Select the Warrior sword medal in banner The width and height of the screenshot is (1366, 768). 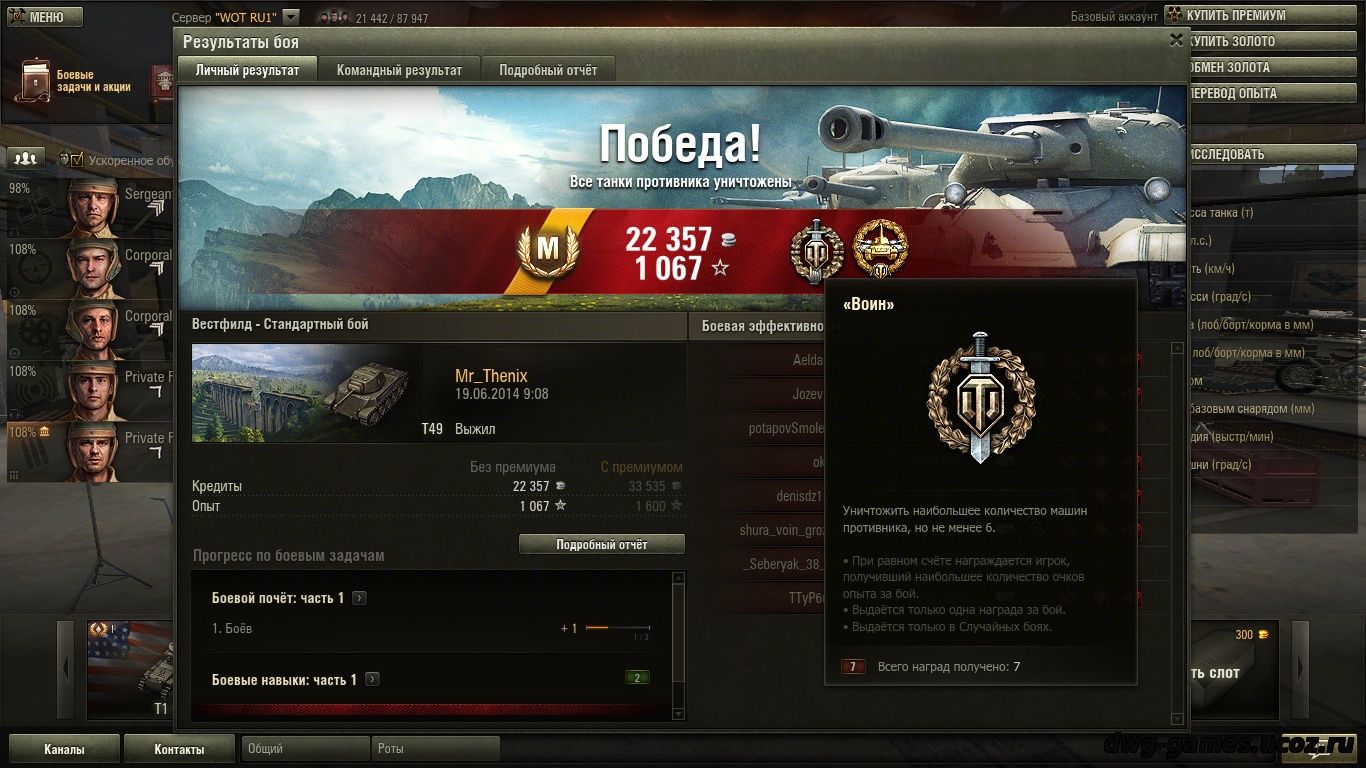[817, 252]
